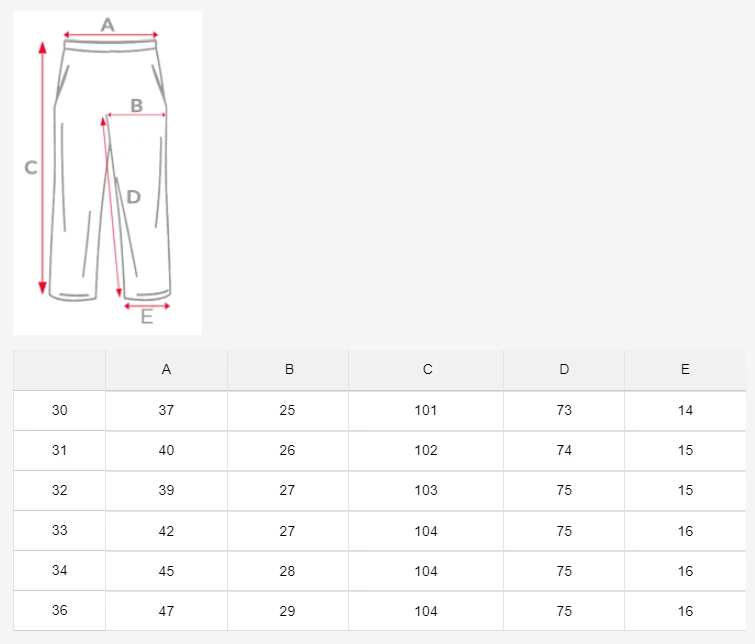Screen dimensions: 755x644
Task: Click the letter B label in diagram
Action: coord(137,105)
